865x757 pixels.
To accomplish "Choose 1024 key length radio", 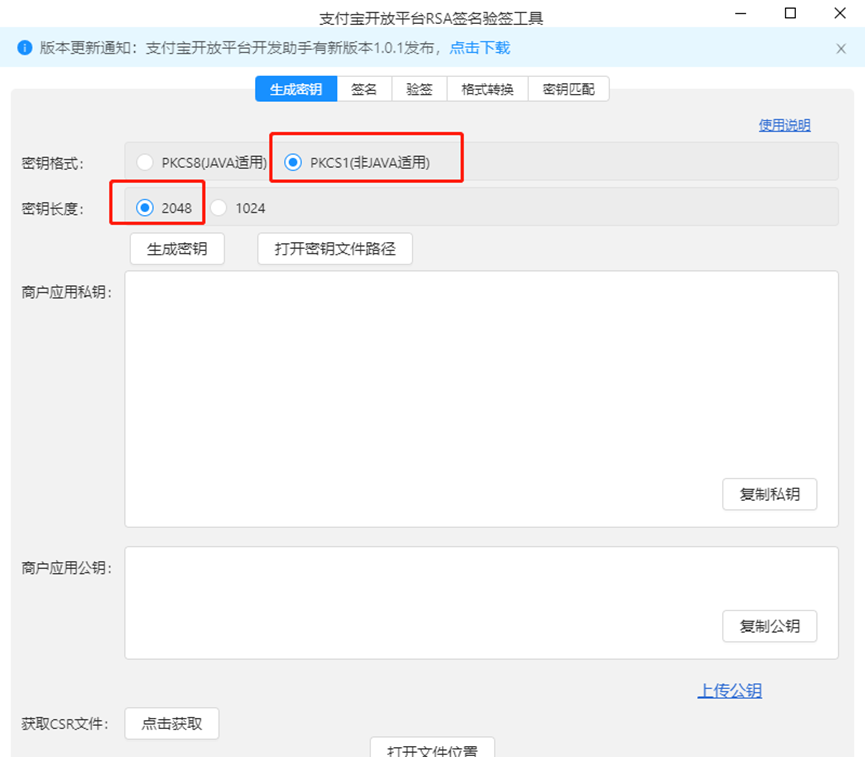I will [218, 207].
